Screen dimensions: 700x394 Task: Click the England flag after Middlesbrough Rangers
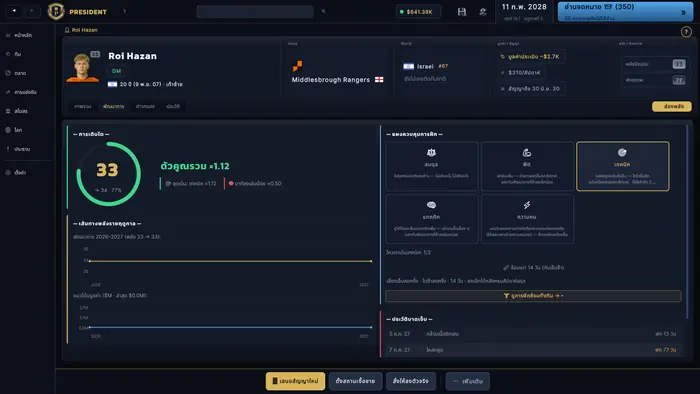(379, 80)
